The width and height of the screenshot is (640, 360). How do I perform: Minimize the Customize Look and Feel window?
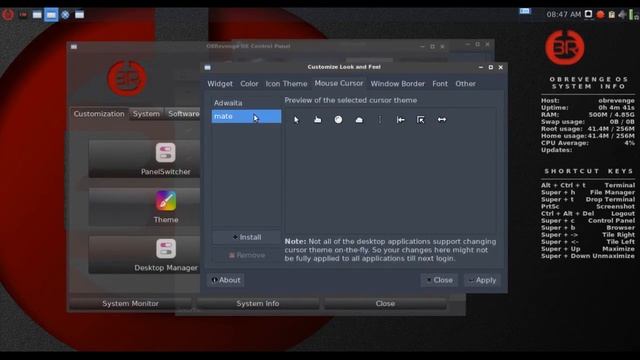(x=481, y=67)
